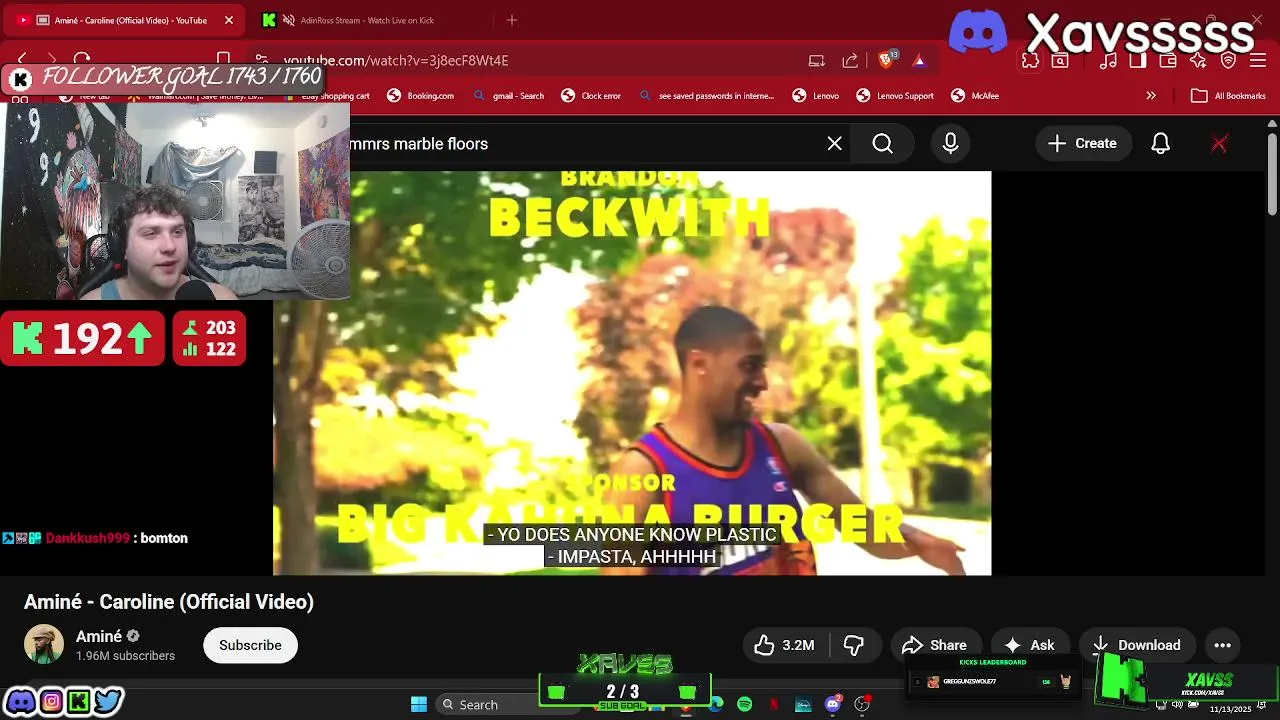This screenshot has height=720, width=1280.
Task: Open the Aminé channel name link
Action: (x=99, y=637)
